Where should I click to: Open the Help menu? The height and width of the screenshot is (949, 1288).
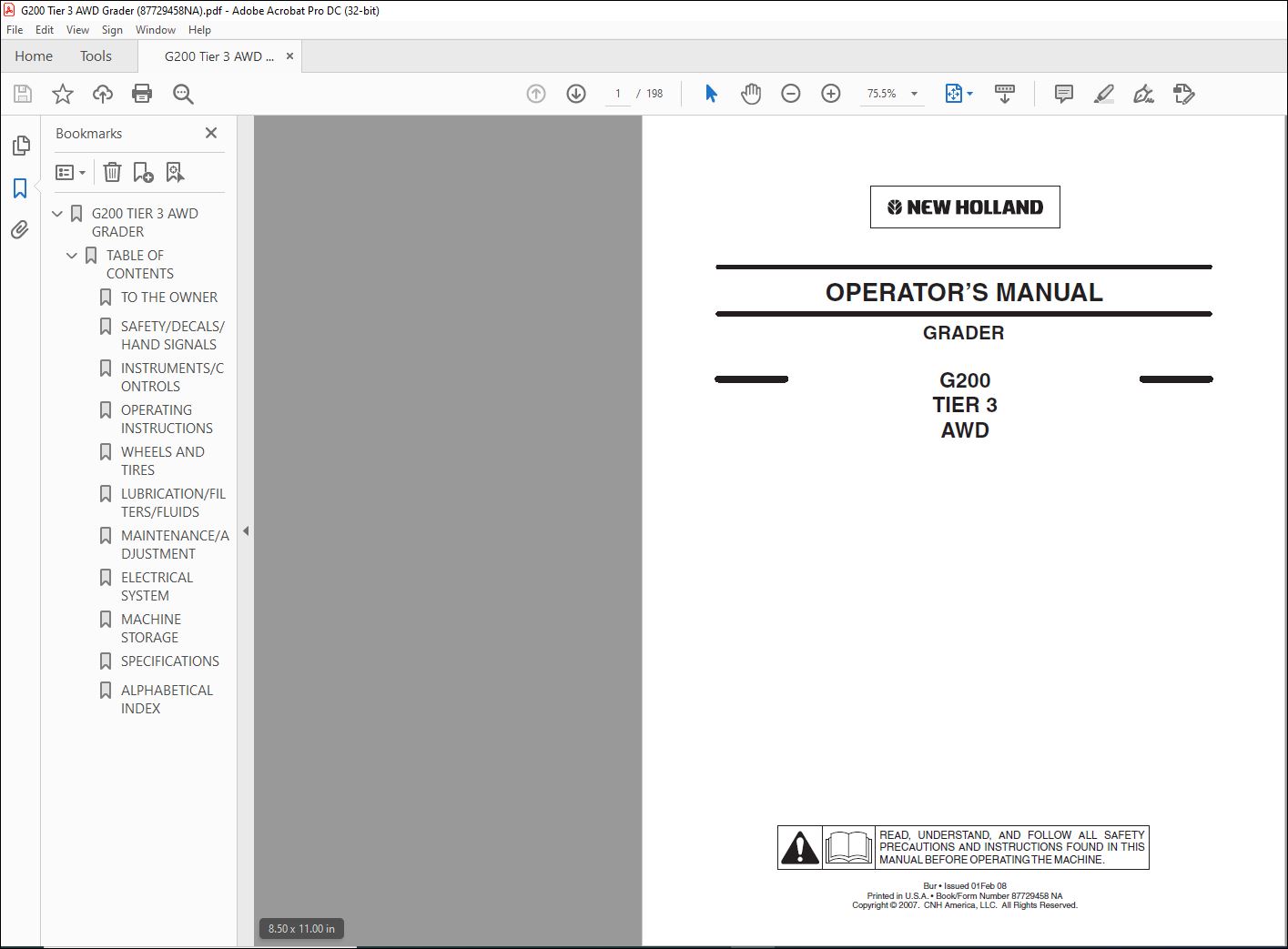point(199,30)
